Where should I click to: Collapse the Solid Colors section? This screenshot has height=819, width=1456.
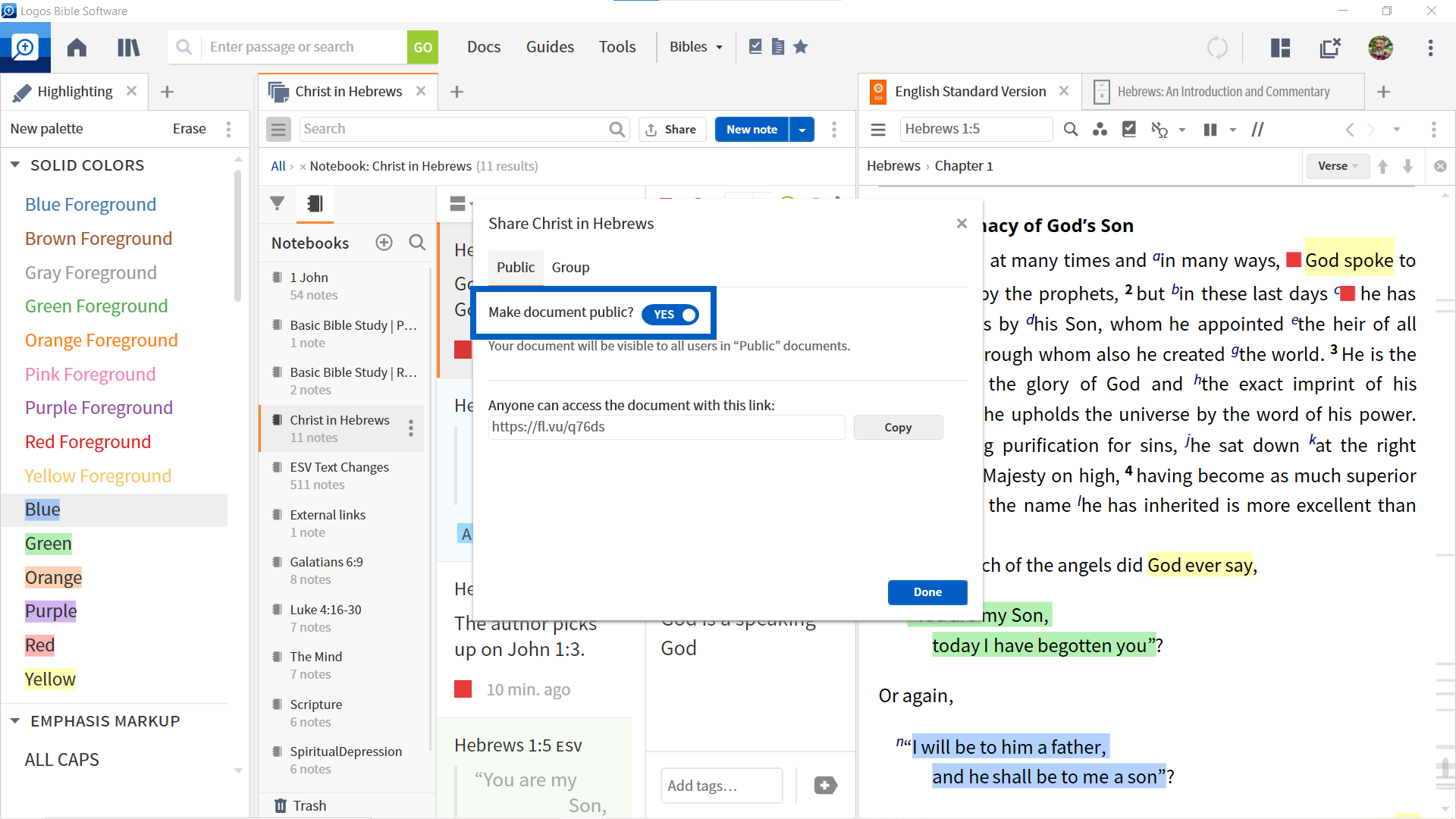(14, 165)
